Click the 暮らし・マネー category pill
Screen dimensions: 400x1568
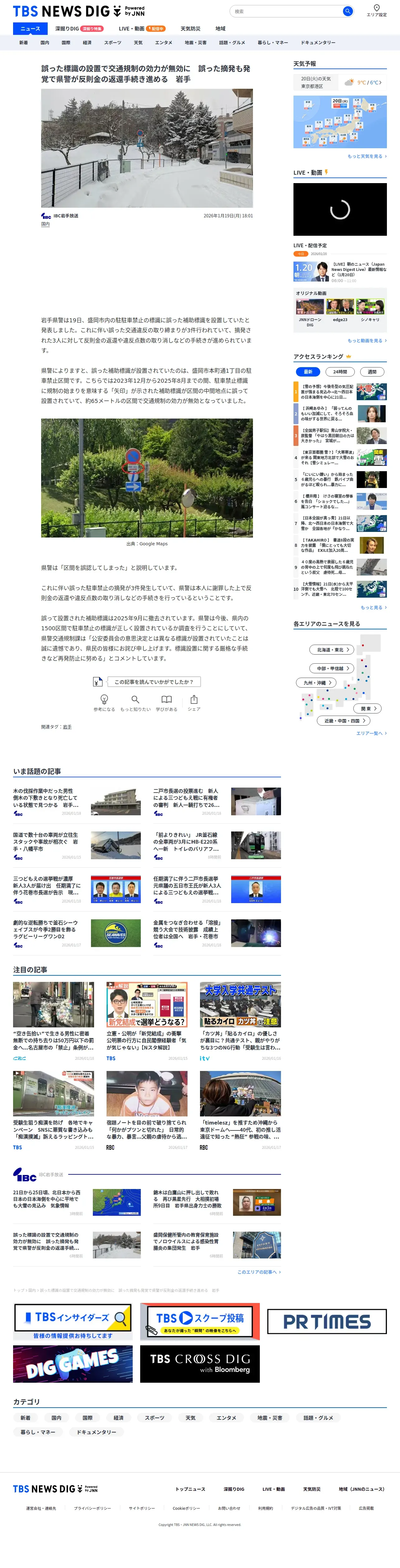tap(38, 1432)
